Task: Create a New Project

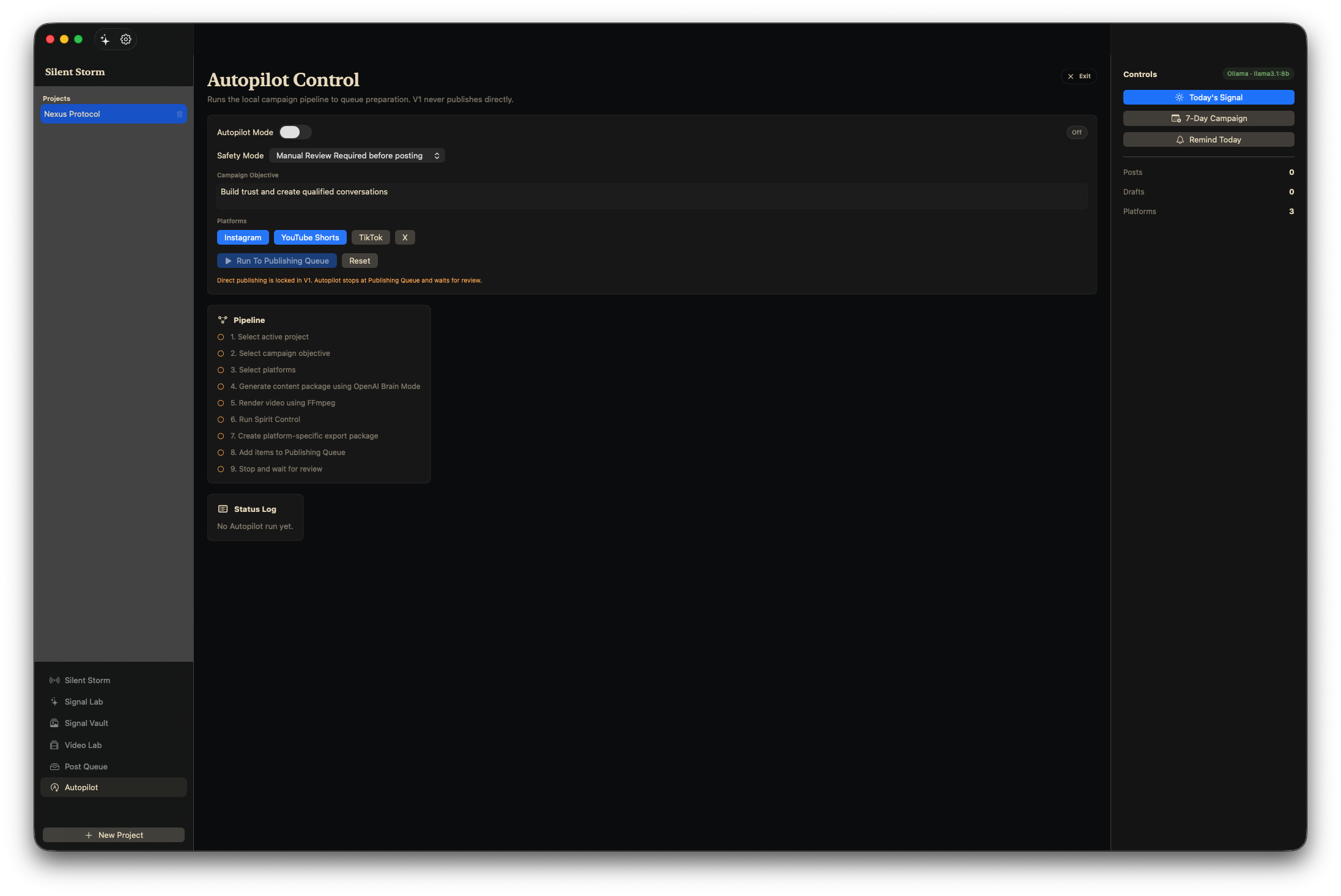Action: (x=114, y=835)
